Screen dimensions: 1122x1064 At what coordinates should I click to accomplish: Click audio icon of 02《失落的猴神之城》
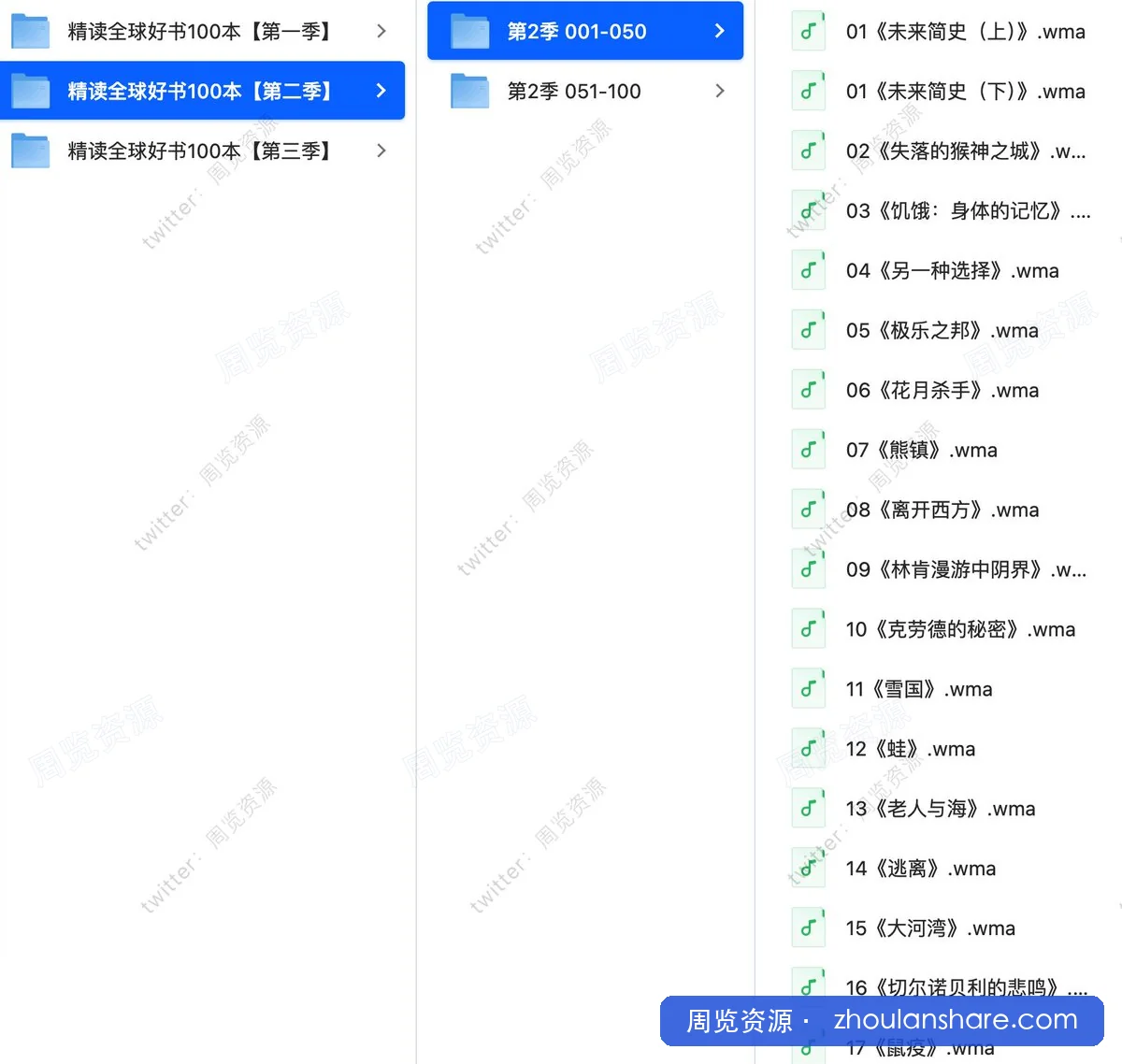[808, 151]
